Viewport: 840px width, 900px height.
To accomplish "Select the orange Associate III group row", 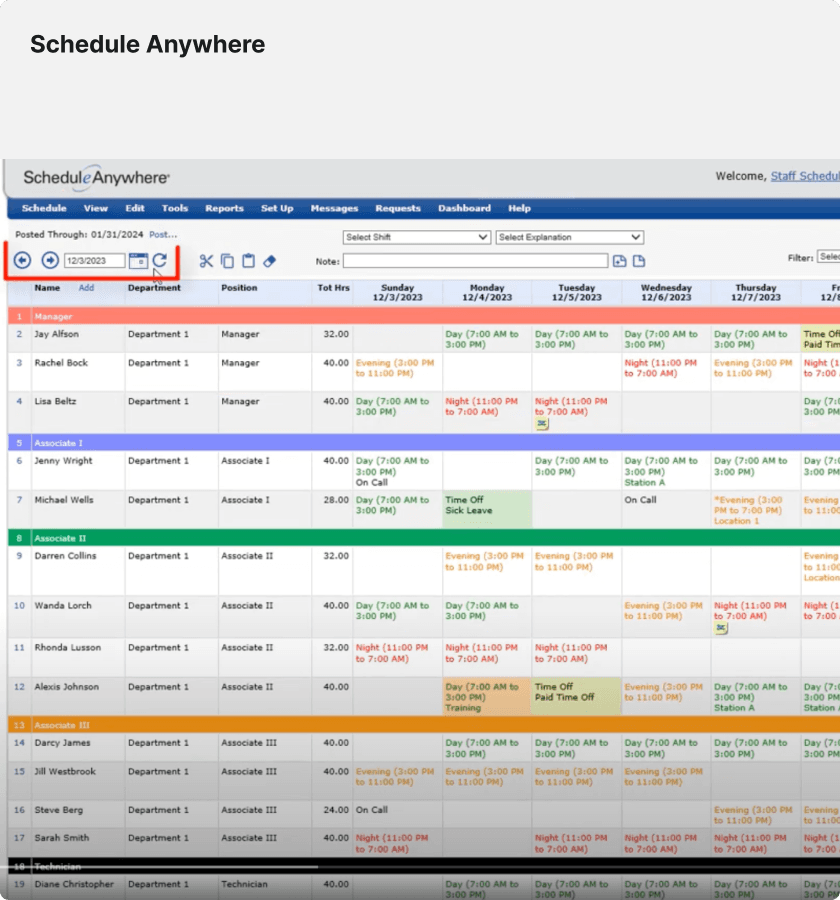I will [424, 725].
